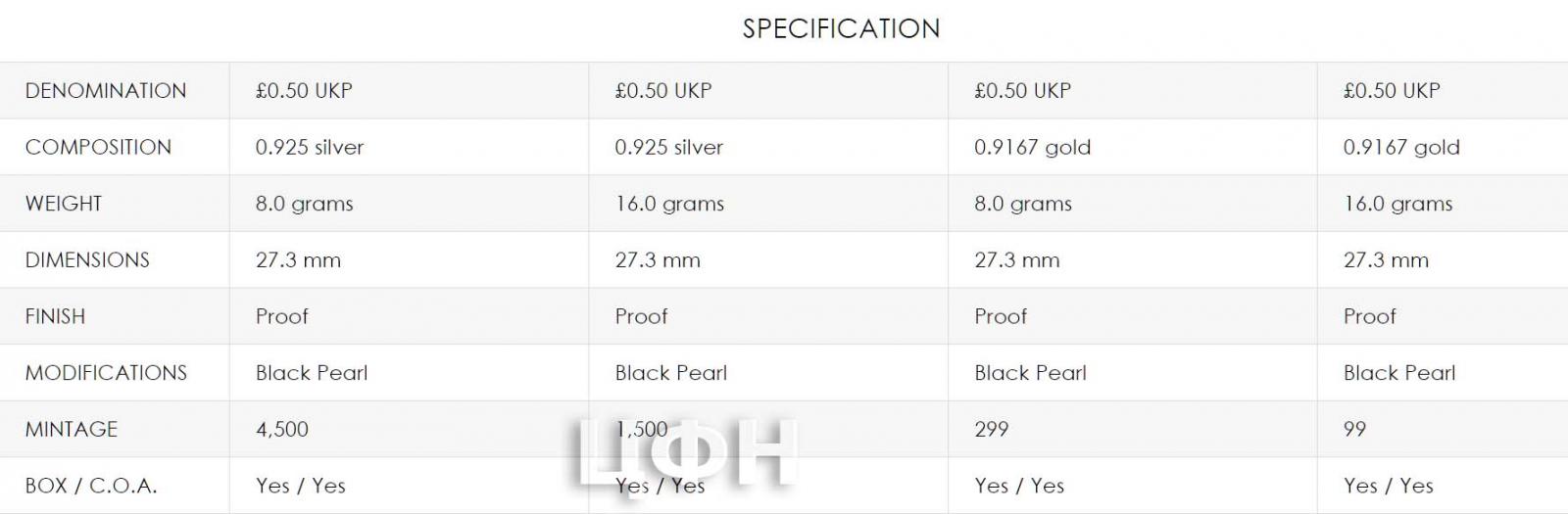Screen dimensions: 1568x514
Task: Click the Proof cell in the third column
Action: point(1001,316)
